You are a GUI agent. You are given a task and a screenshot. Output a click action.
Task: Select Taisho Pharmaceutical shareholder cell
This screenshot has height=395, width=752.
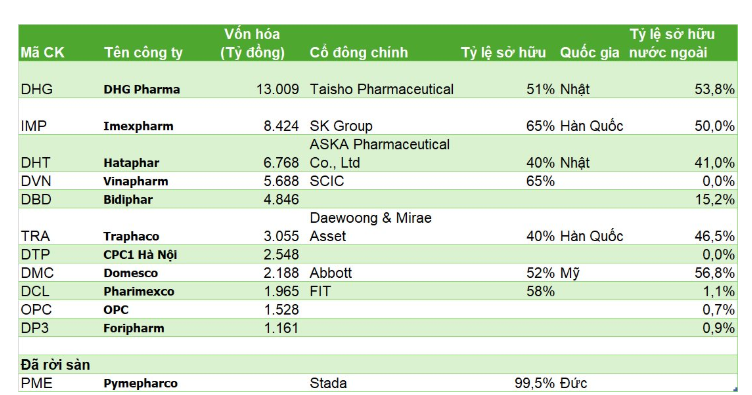coord(381,89)
